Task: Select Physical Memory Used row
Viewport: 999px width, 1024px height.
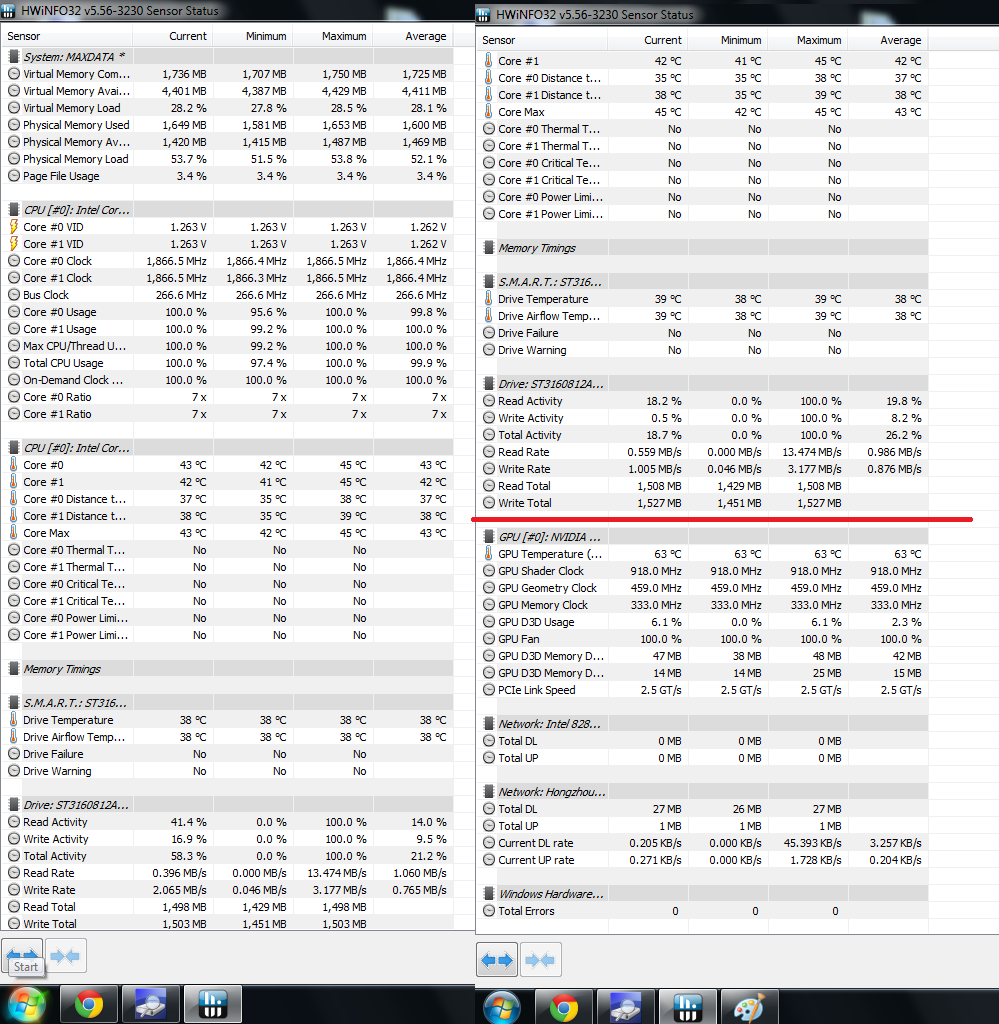Action: point(228,125)
